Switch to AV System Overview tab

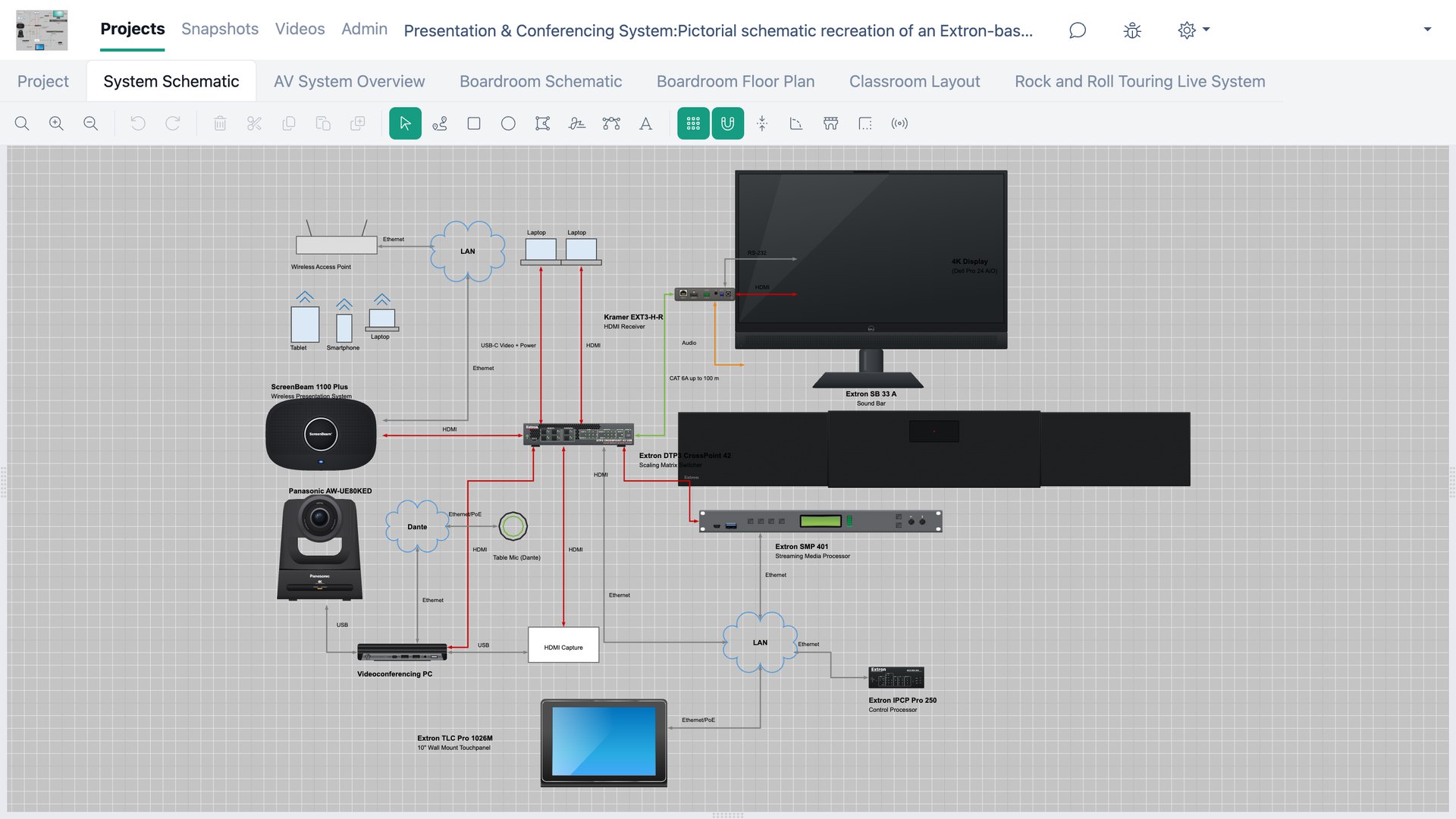tap(350, 81)
